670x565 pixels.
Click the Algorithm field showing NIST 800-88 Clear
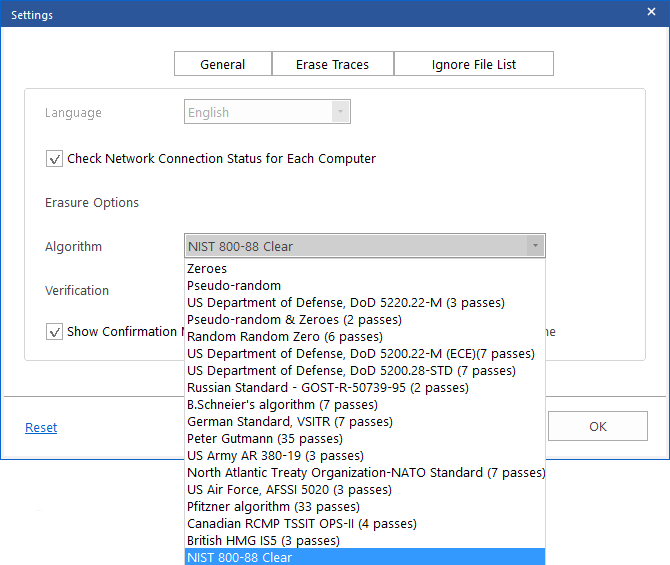[x=364, y=246]
